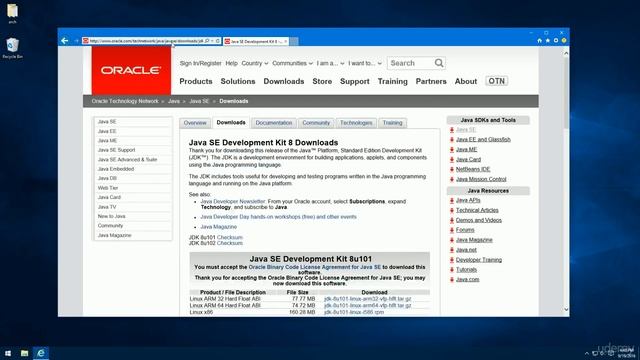
Task: Open the new tab button
Action: 294,41
